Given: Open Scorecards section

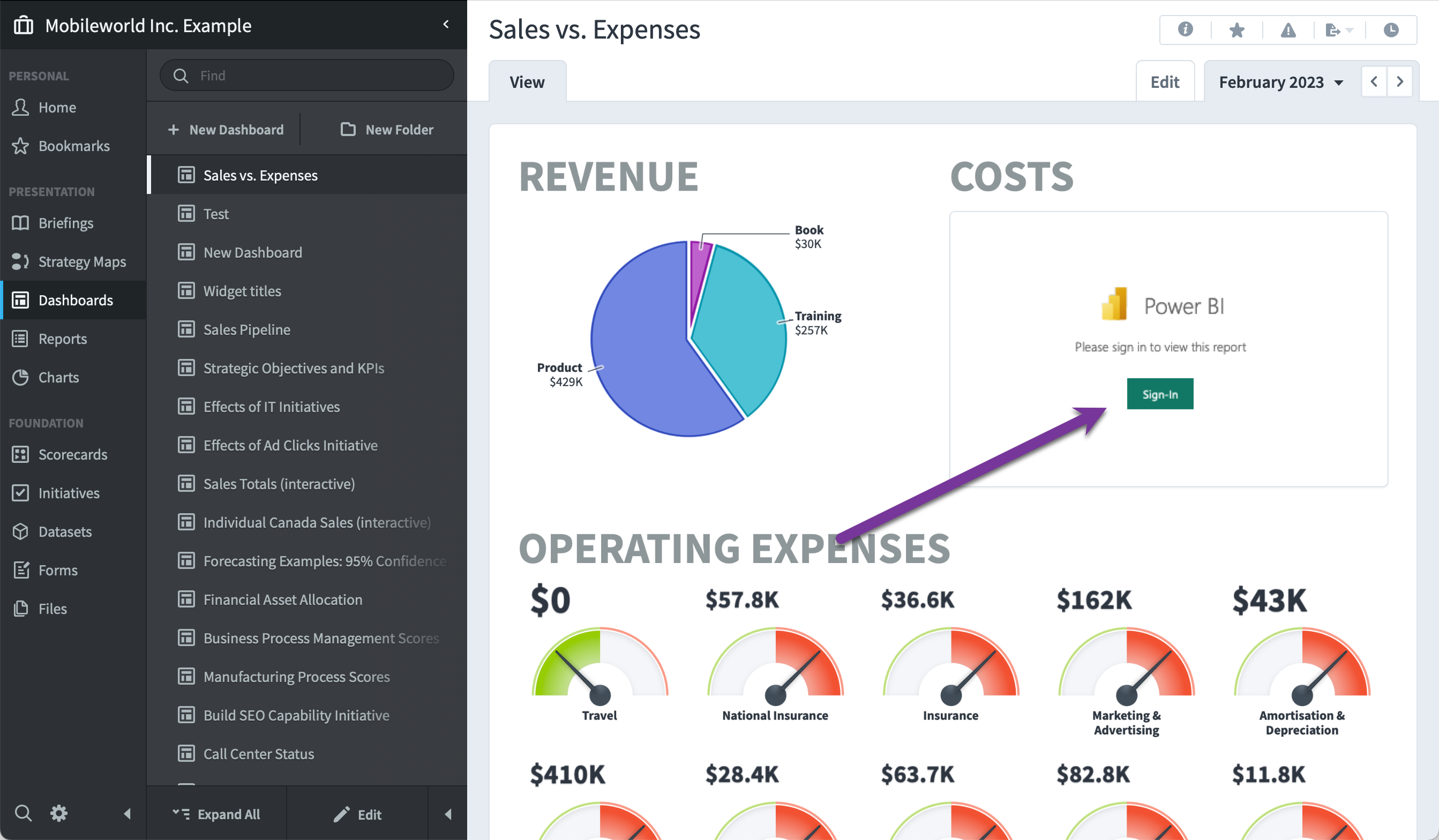Looking at the screenshot, I should 73,454.
